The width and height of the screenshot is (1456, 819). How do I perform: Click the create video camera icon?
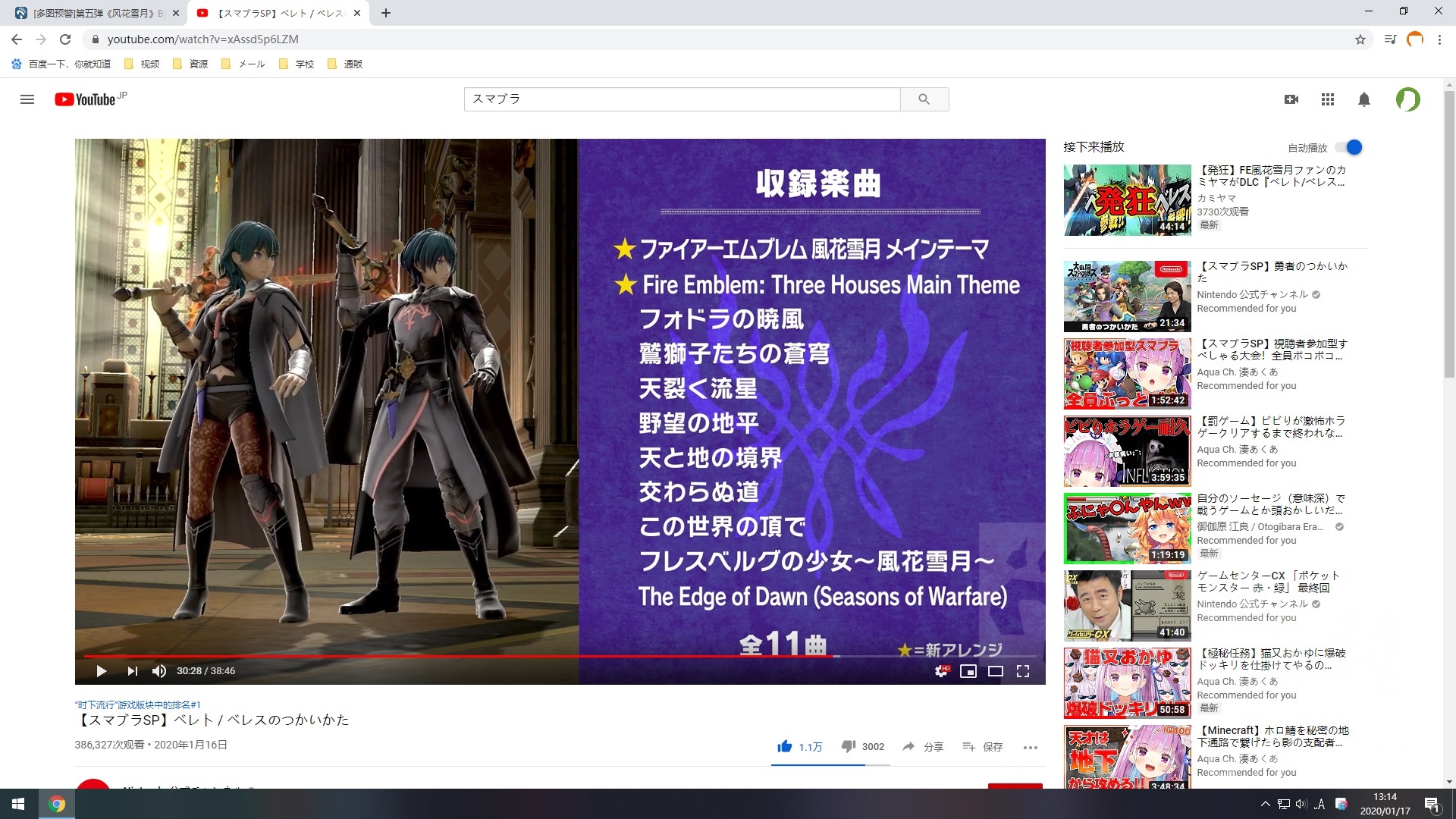[1291, 99]
